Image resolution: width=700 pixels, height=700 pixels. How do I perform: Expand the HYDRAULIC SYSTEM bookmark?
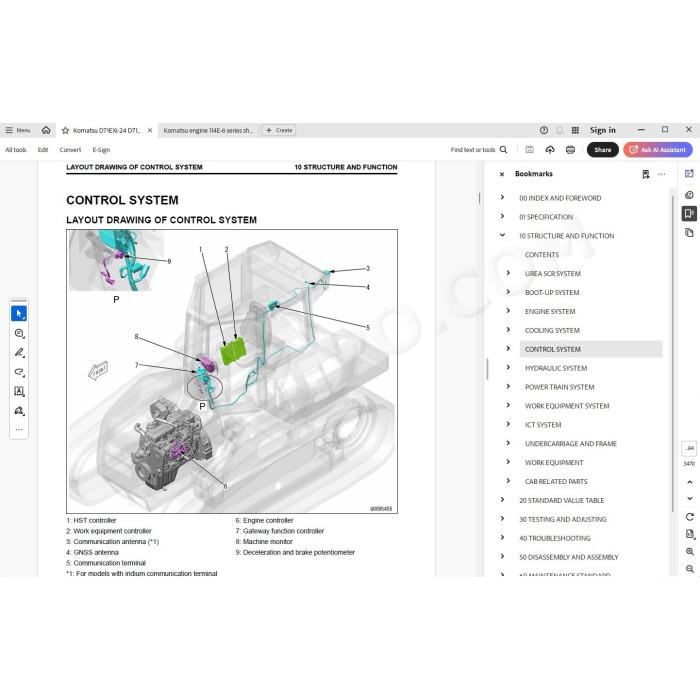point(508,367)
